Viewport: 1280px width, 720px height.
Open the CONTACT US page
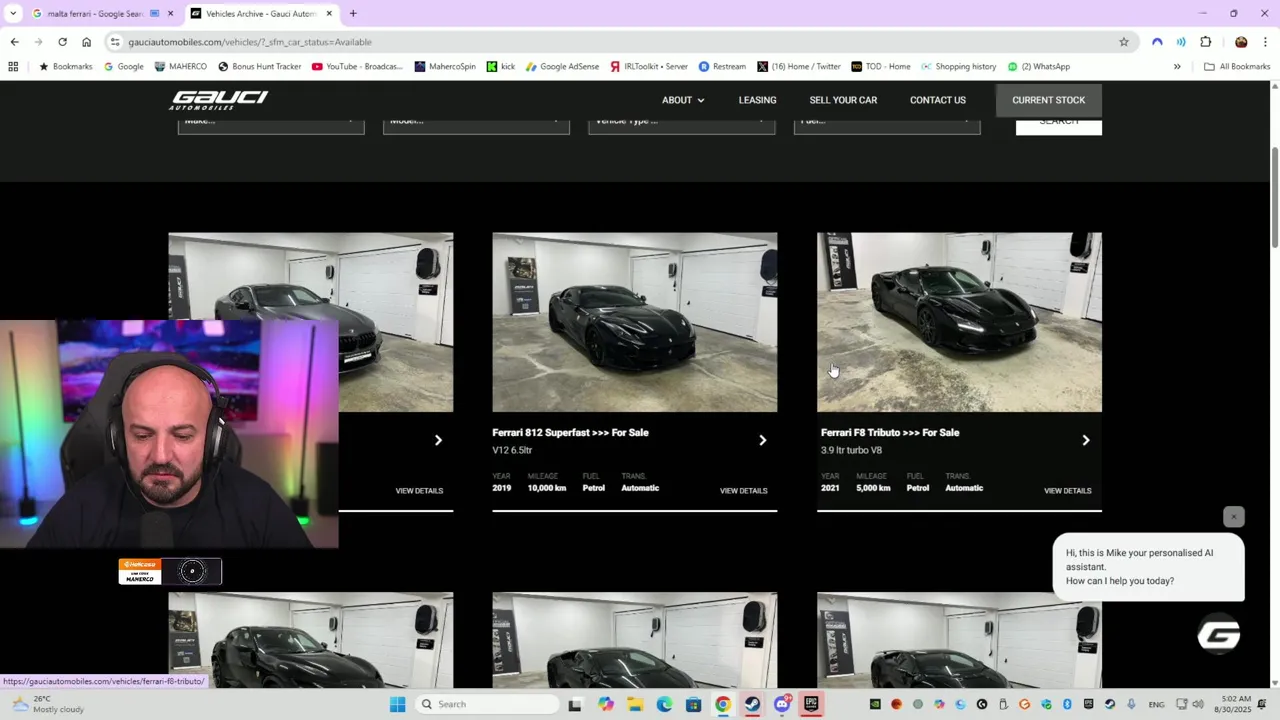938,100
